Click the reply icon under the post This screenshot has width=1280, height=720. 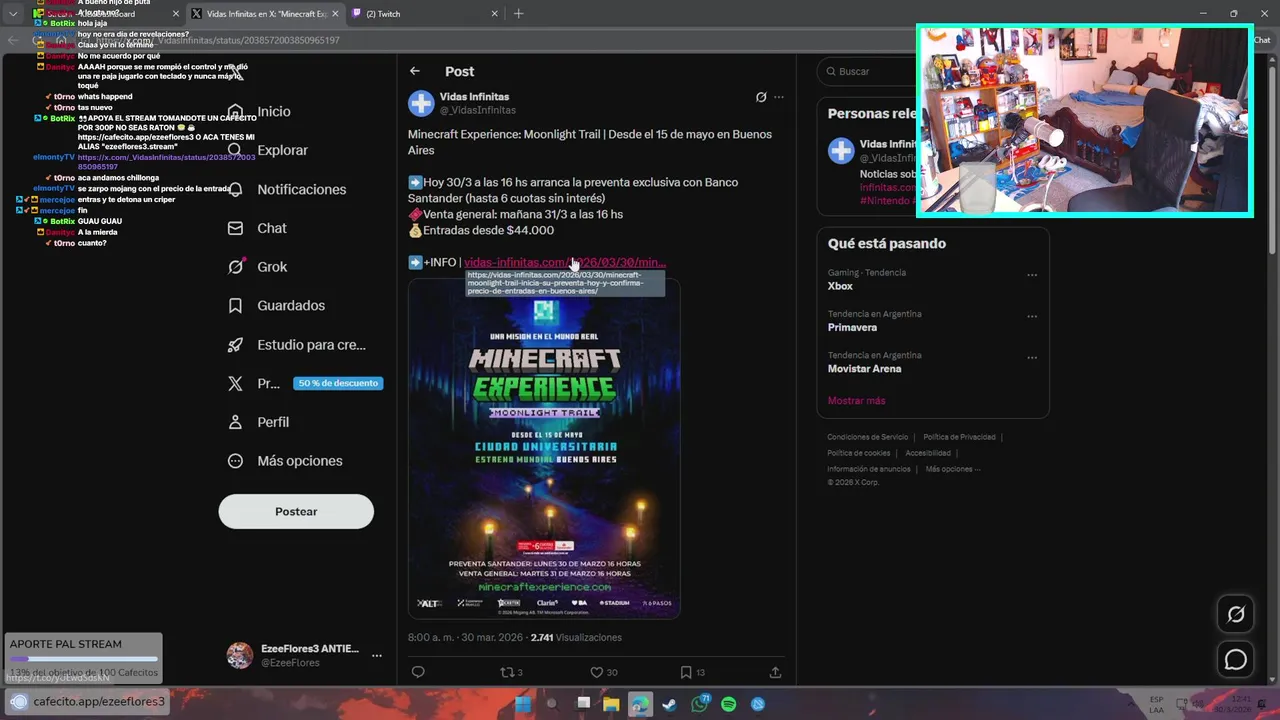click(x=418, y=672)
